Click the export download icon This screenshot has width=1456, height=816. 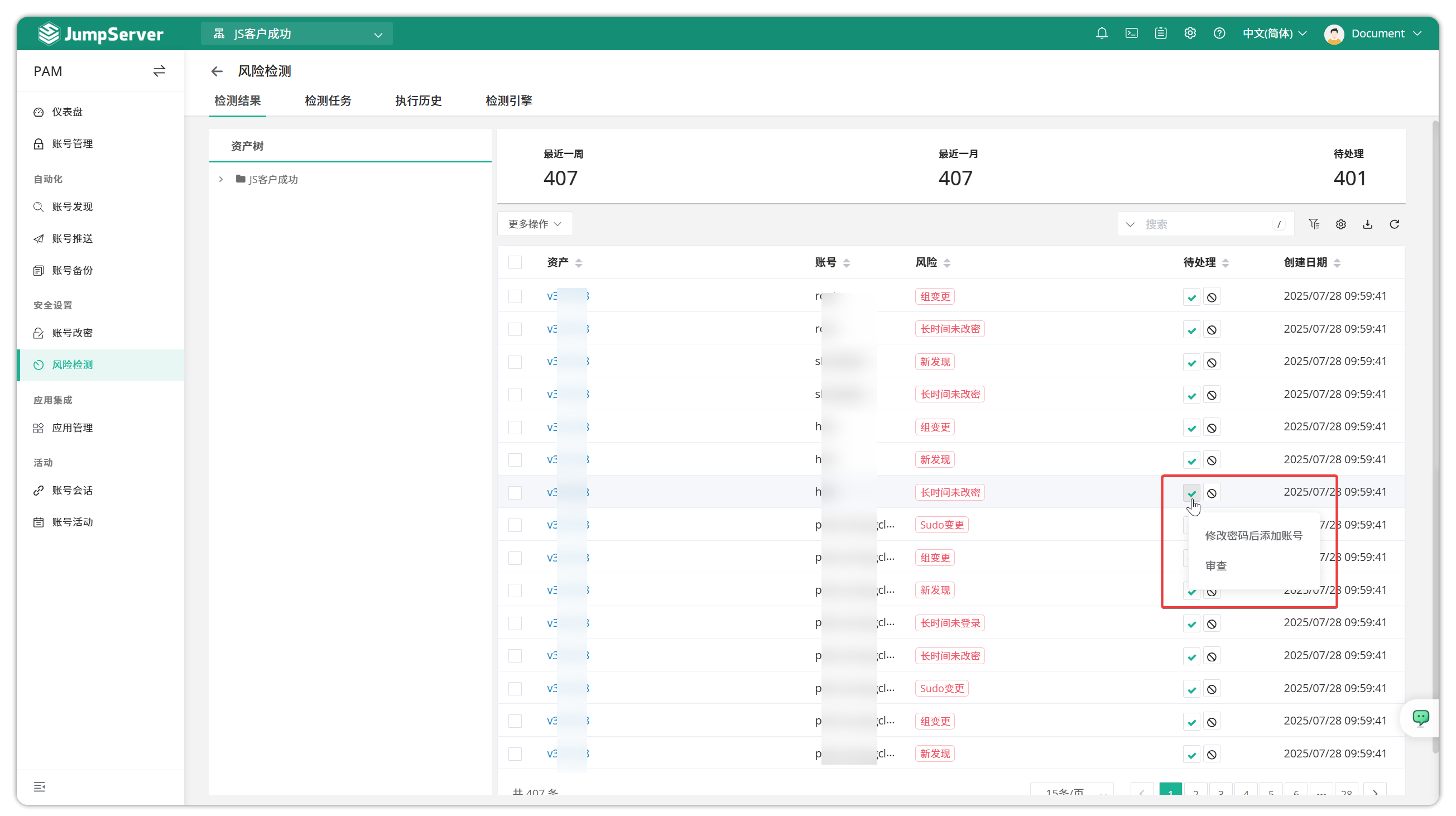click(x=1368, y=224)
